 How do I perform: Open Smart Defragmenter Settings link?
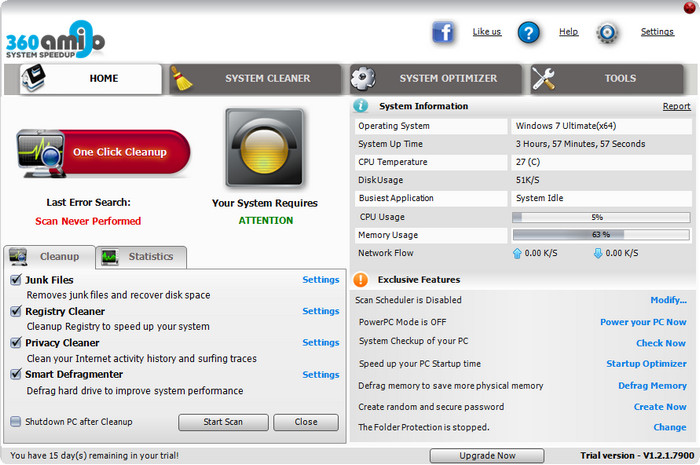tap(321, 375)
